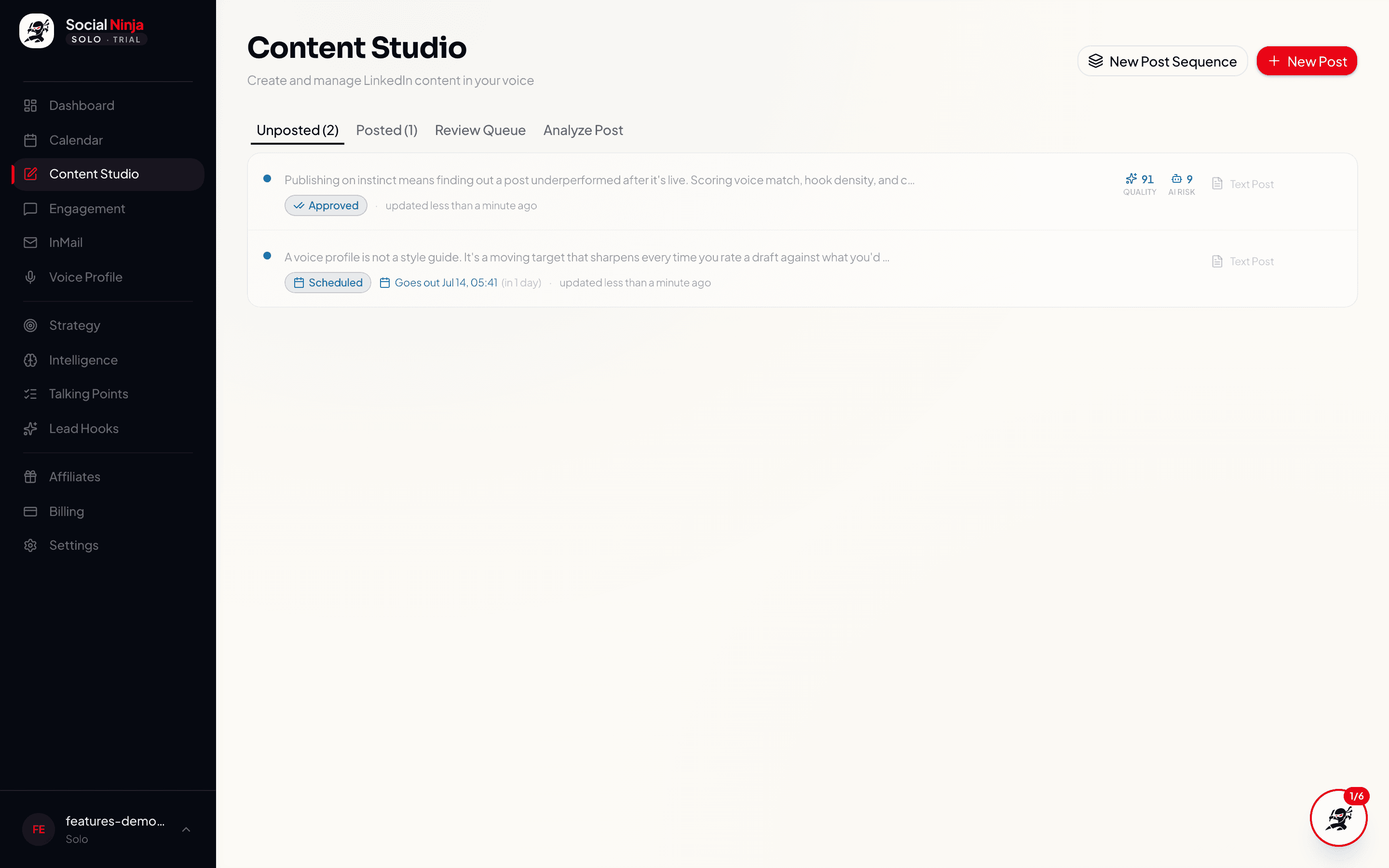Go to Dashboard in sidebar
The height and width of the screenshot is (868, 1389).
point(108,106)
